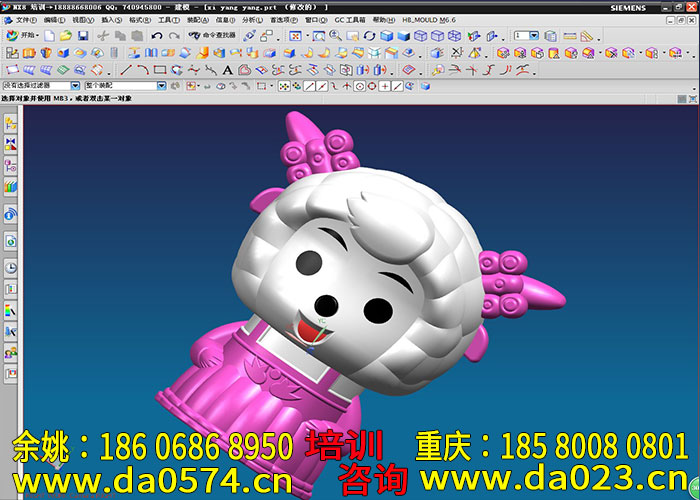Toggle the Enable Snap Points button

pos(284,86)
